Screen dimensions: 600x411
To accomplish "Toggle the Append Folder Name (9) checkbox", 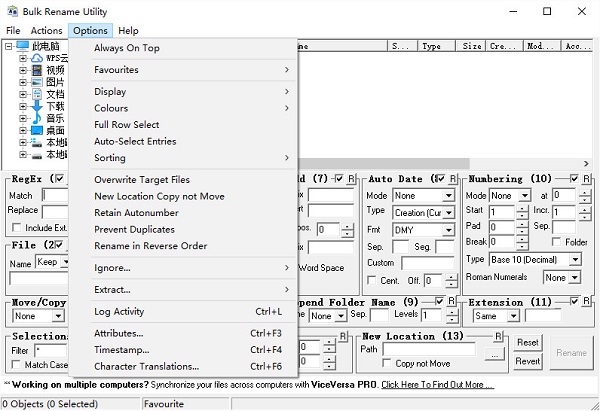I will [x=439, y=301].
